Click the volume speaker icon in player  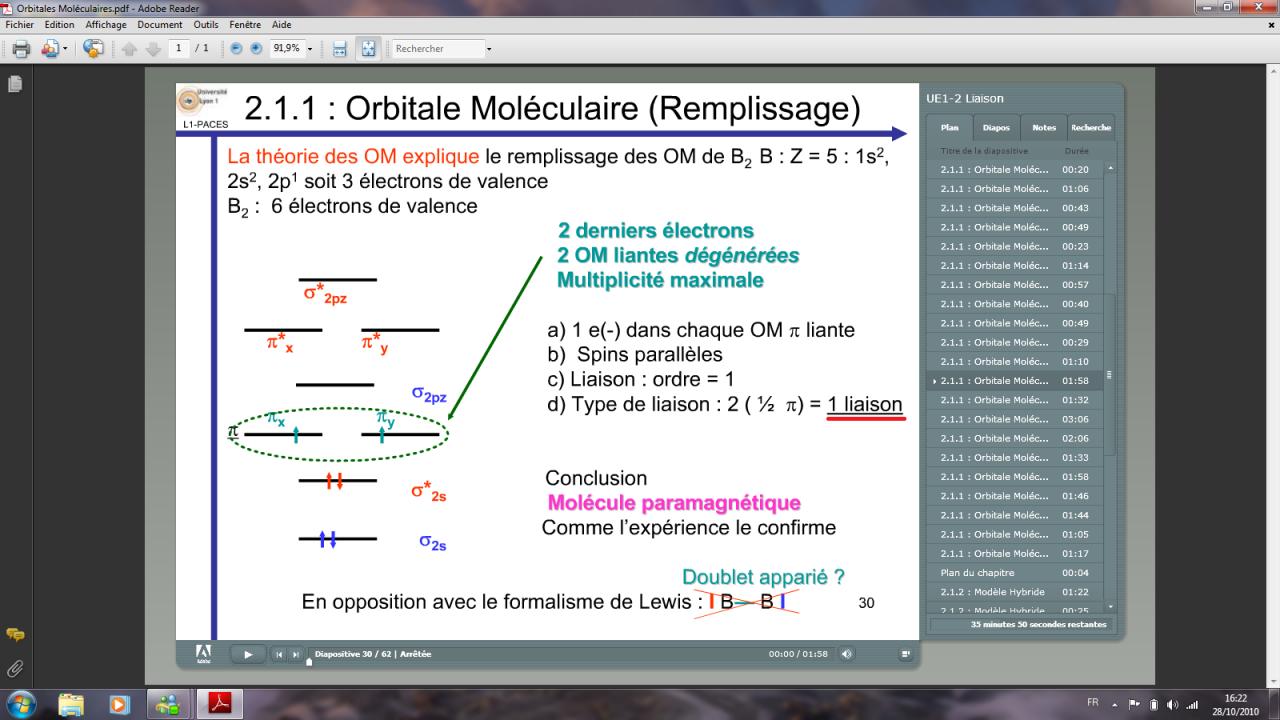pyautogui.click(x=847, y=654)
